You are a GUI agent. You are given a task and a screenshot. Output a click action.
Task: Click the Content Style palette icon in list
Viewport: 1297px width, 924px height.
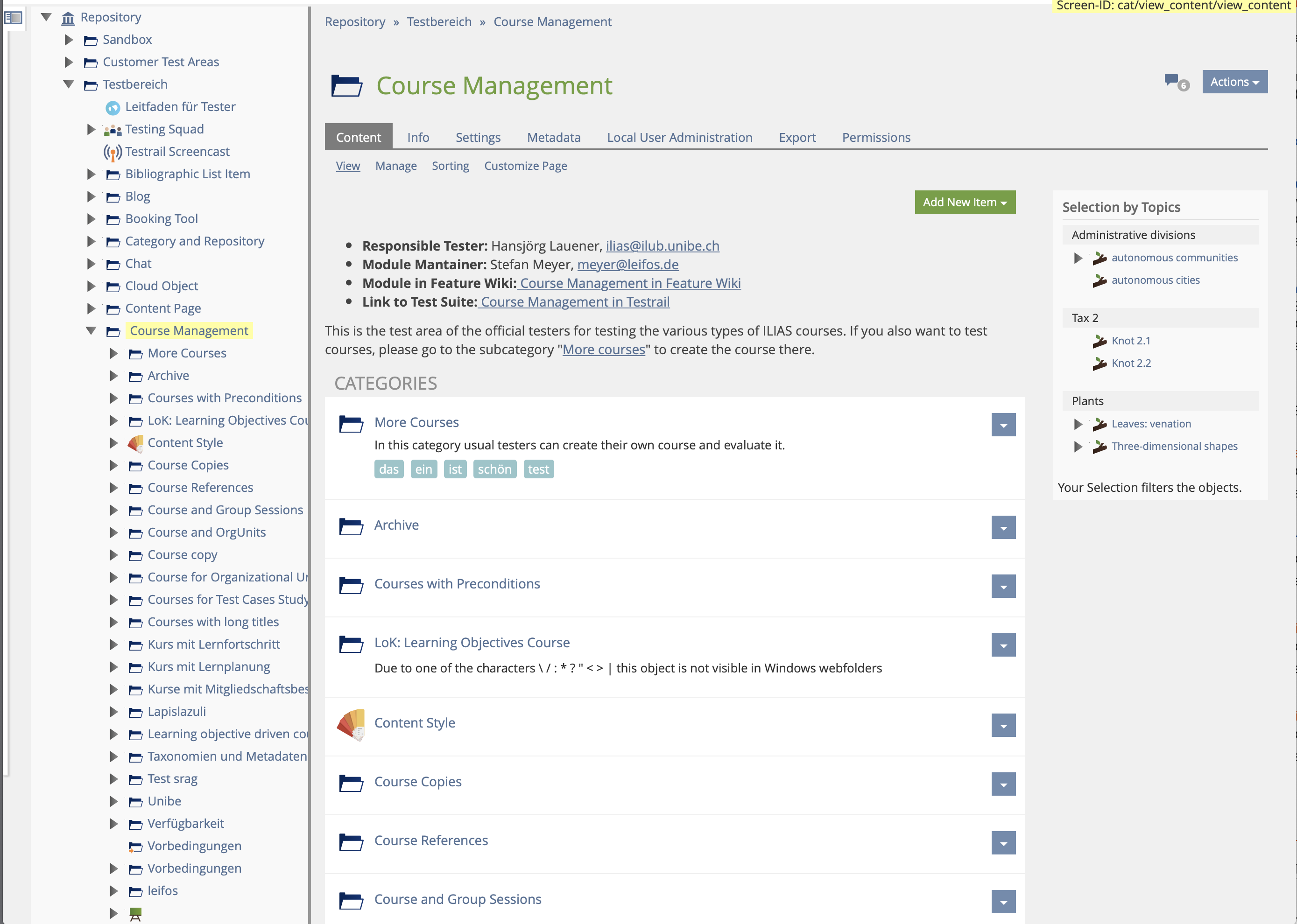click(351, 724)
